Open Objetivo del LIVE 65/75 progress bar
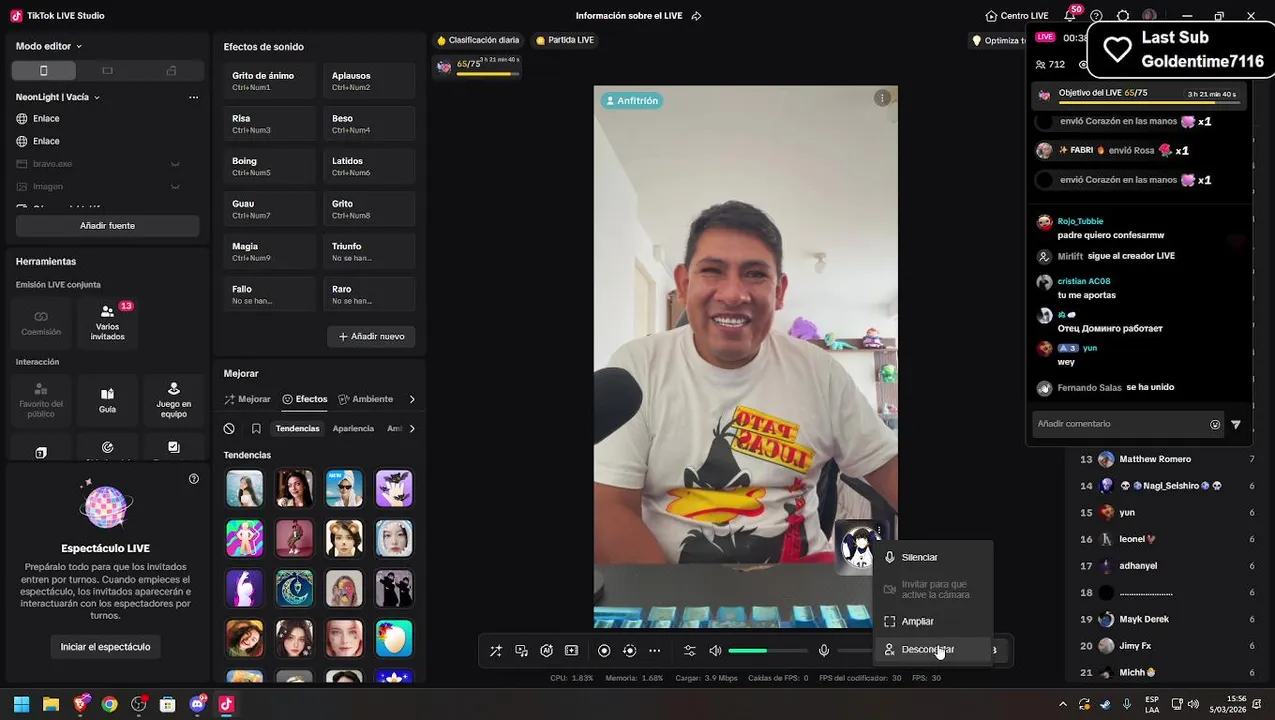This screenshot has width=1275, height=720. pyautogui.click(x=1141, y=95)
